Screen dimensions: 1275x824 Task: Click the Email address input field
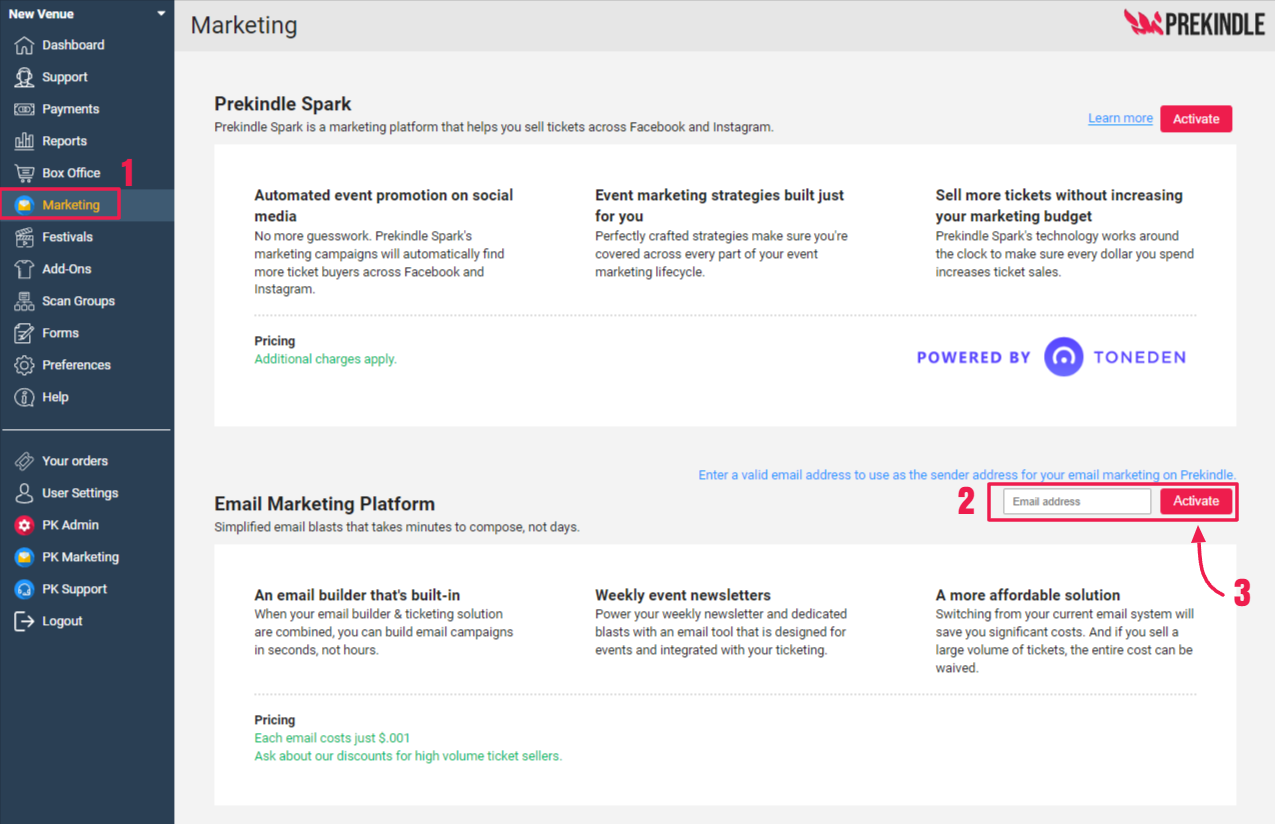[x=1077, y=501]
